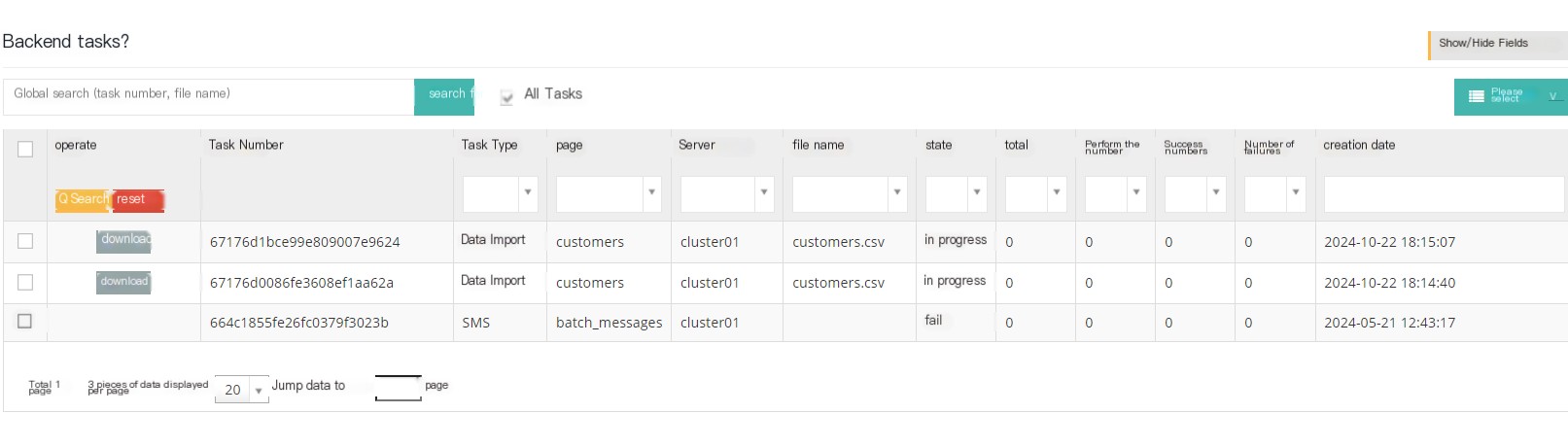Download the second Data Import task file
This screenshot has width=1568, height=448.
point(123,282)
